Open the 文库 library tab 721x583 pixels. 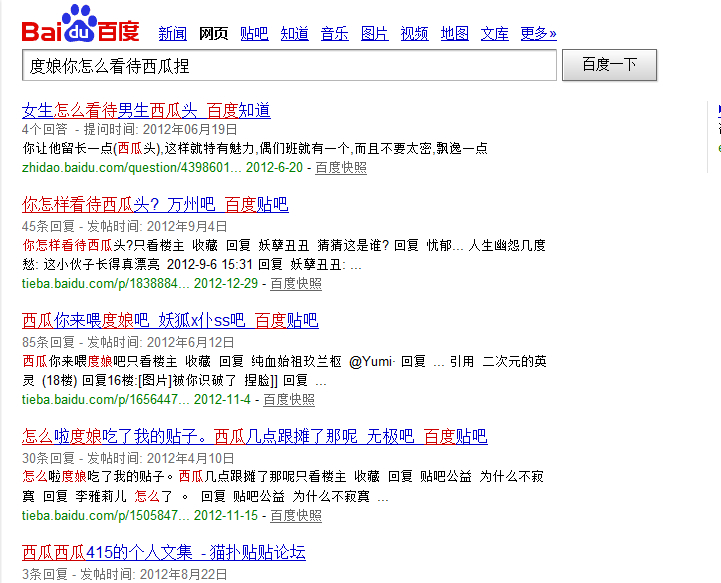[495, 34]
